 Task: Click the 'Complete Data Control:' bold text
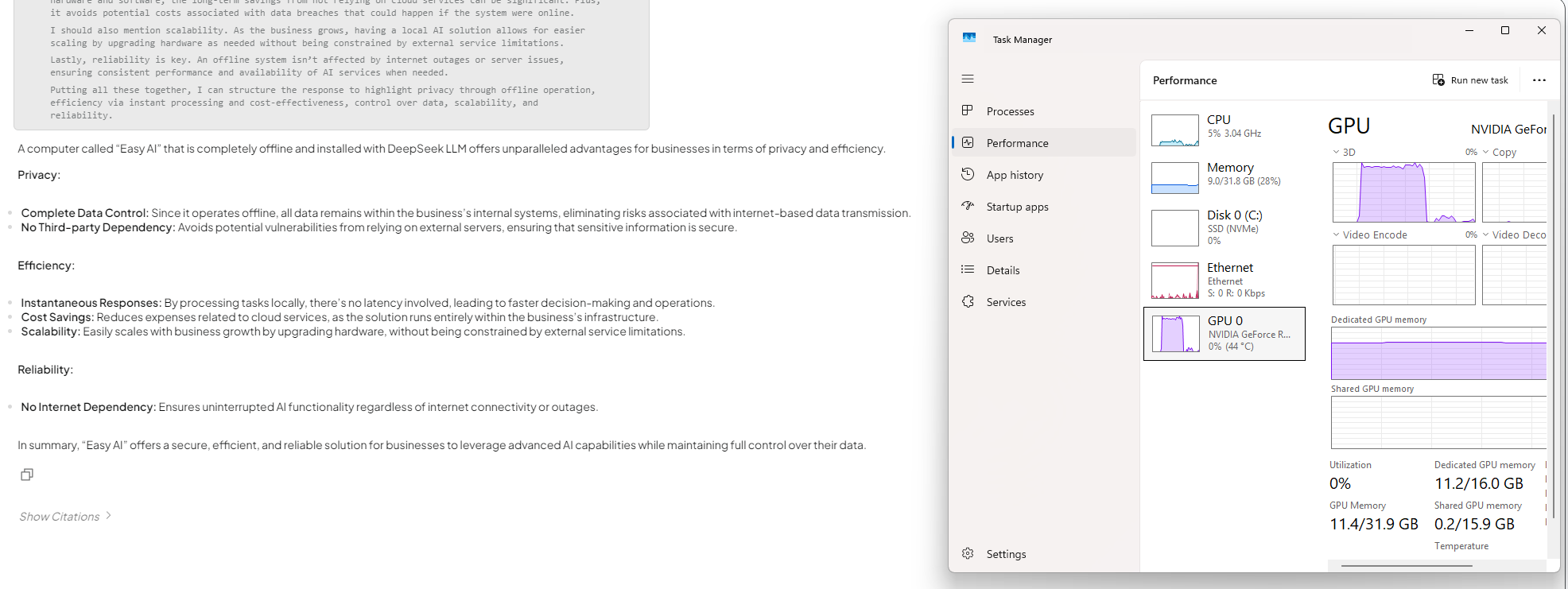85,213
